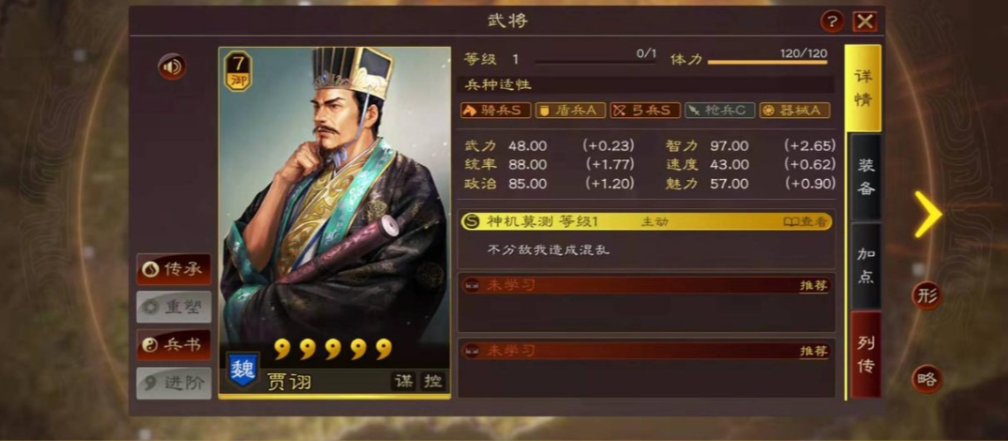
Task: Tap the 魏 faction badge
Action: 243,370
